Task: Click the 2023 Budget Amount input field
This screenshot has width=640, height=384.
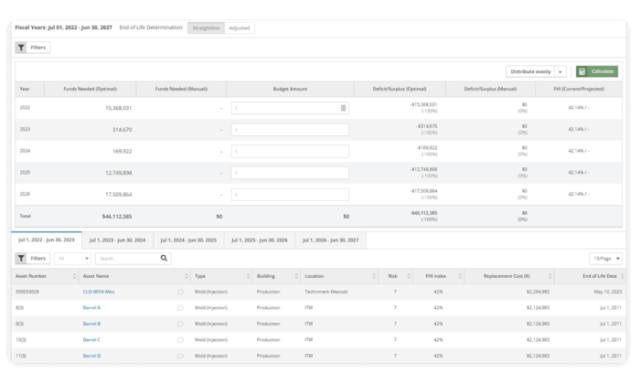Action: click(x=290, y=130)
